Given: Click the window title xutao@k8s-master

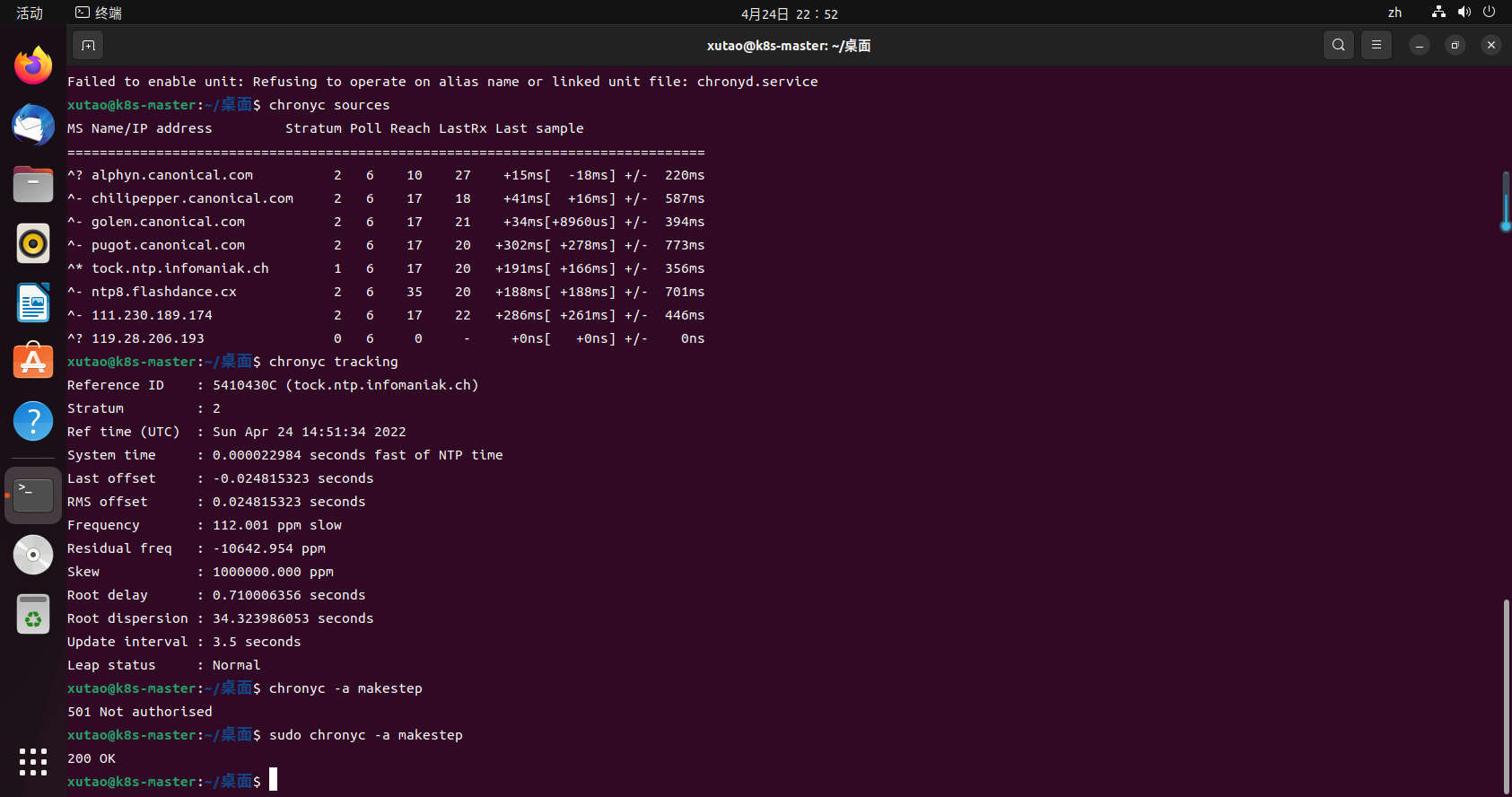Looking at the screenshot, I should [x=789, y=46].
